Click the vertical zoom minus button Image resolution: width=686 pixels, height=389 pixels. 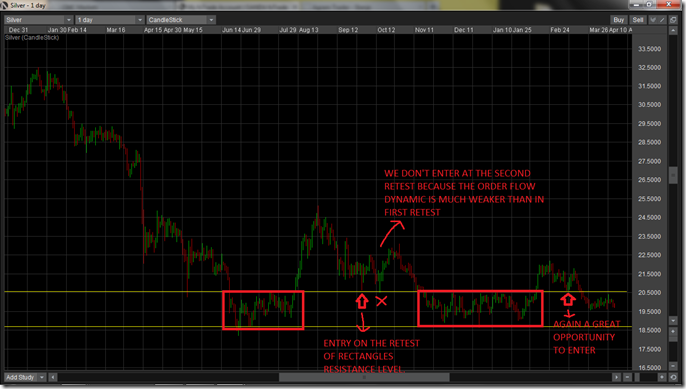pos(673,366)
